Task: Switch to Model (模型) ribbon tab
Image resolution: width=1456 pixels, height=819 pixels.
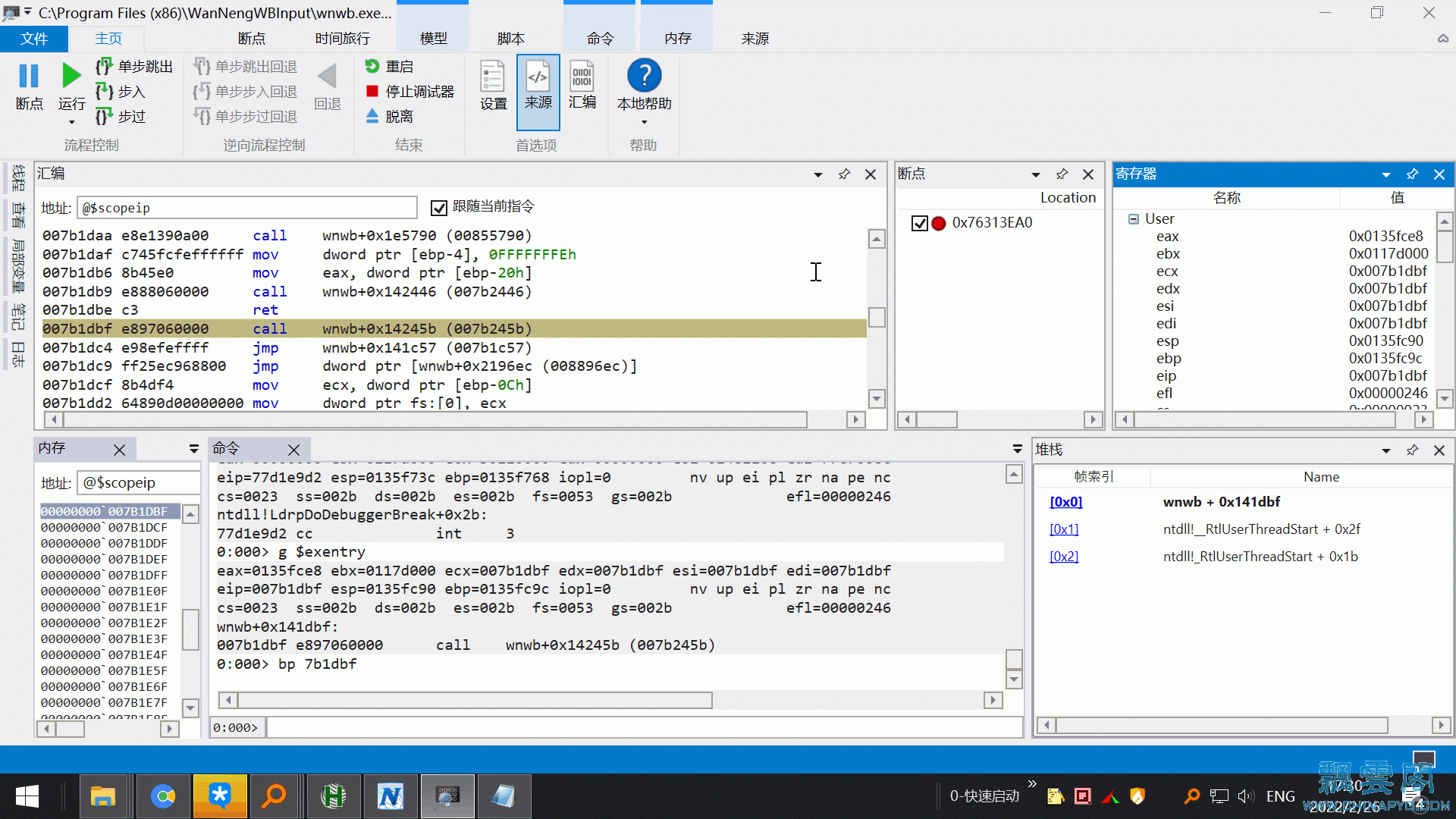Action: coord(433,39)
